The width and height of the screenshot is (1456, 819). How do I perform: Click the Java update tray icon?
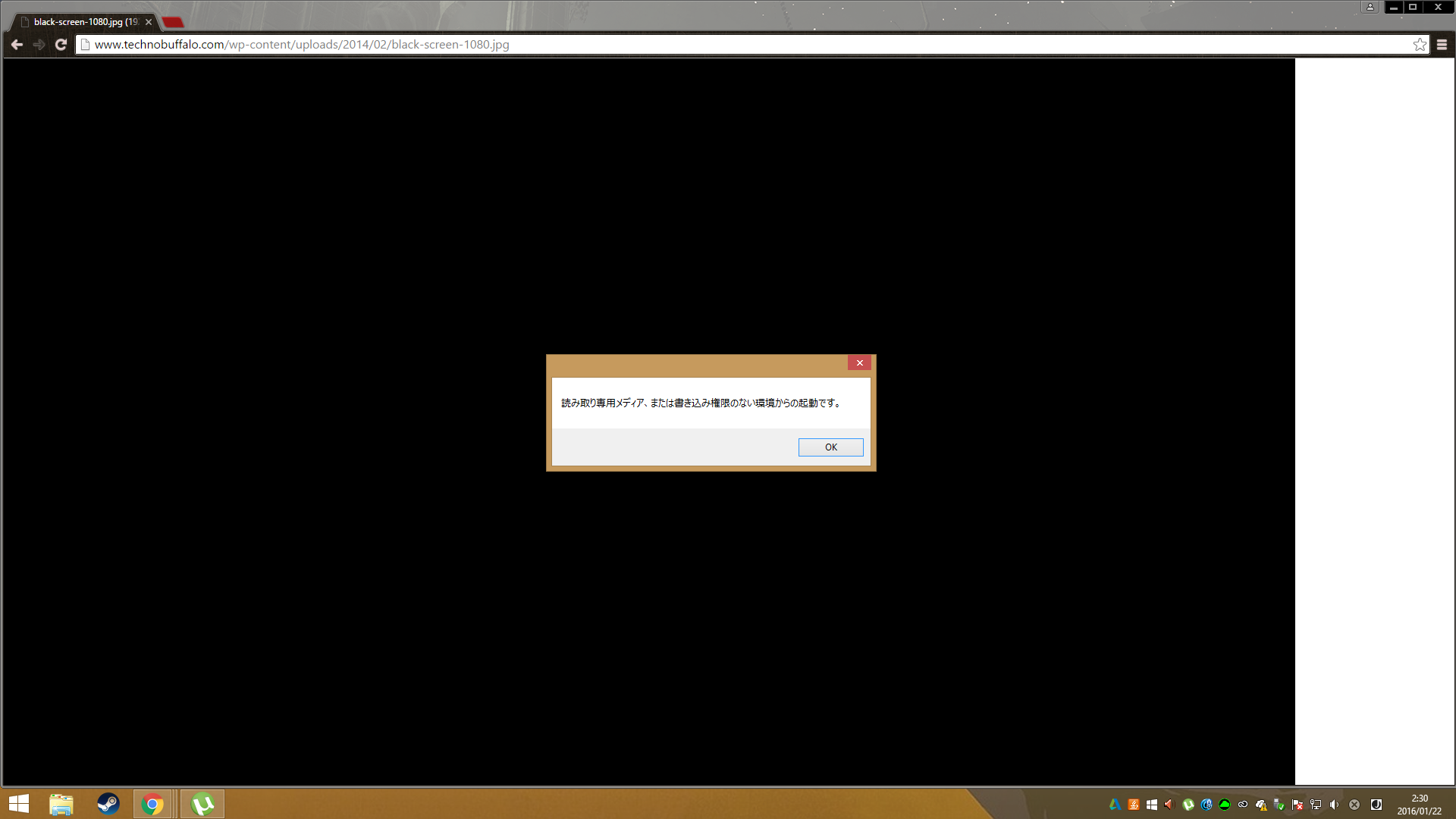(1134, 805)
